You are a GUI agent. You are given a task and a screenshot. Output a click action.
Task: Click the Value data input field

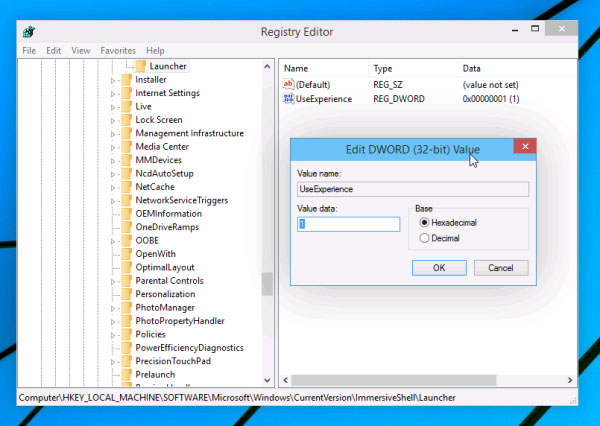point(349,224)
